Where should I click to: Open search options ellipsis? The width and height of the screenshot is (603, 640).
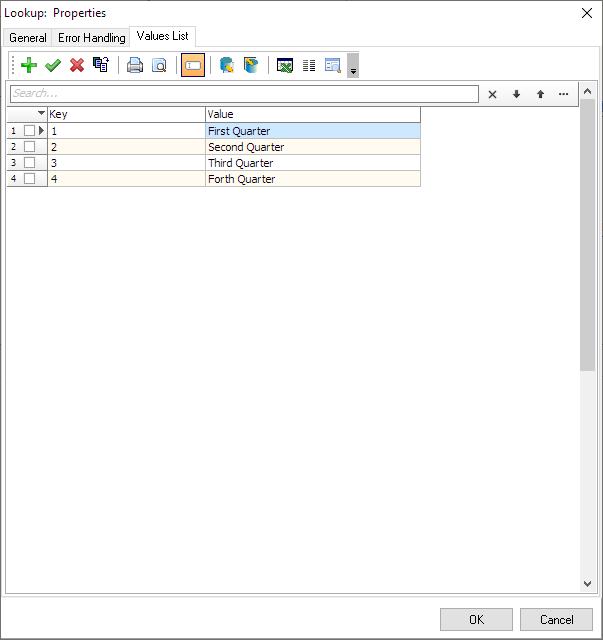pyautogui.click(x=564, y=95)
